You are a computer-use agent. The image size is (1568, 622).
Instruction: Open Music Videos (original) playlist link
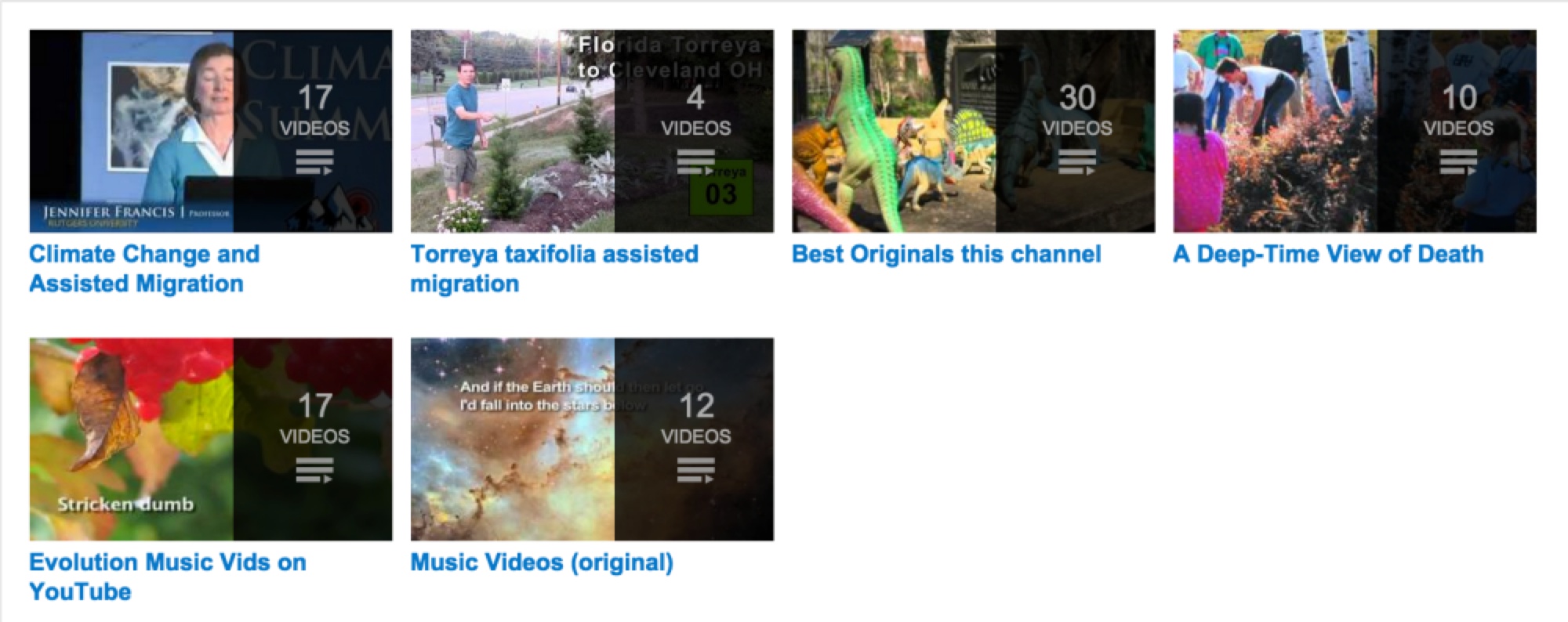(542, 562)
